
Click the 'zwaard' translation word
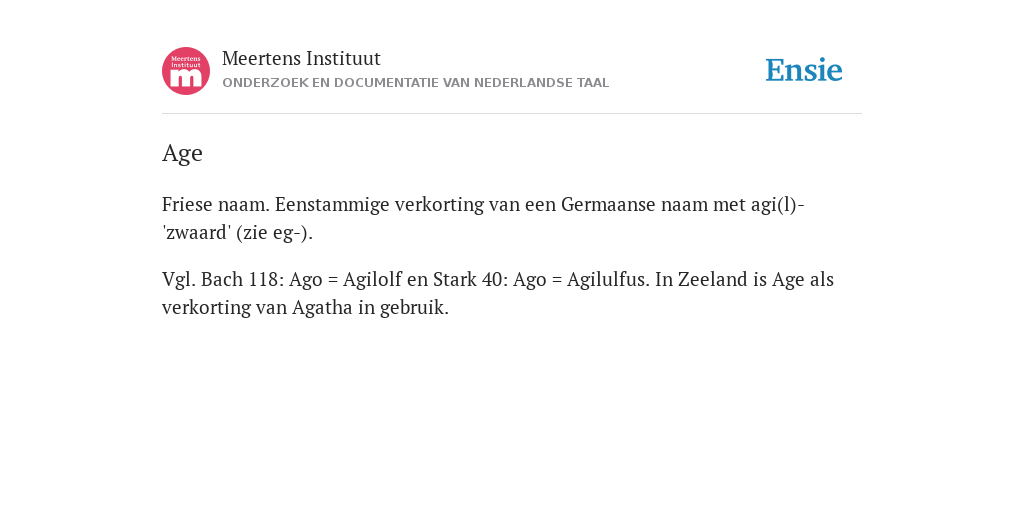[x=197, y=233]
